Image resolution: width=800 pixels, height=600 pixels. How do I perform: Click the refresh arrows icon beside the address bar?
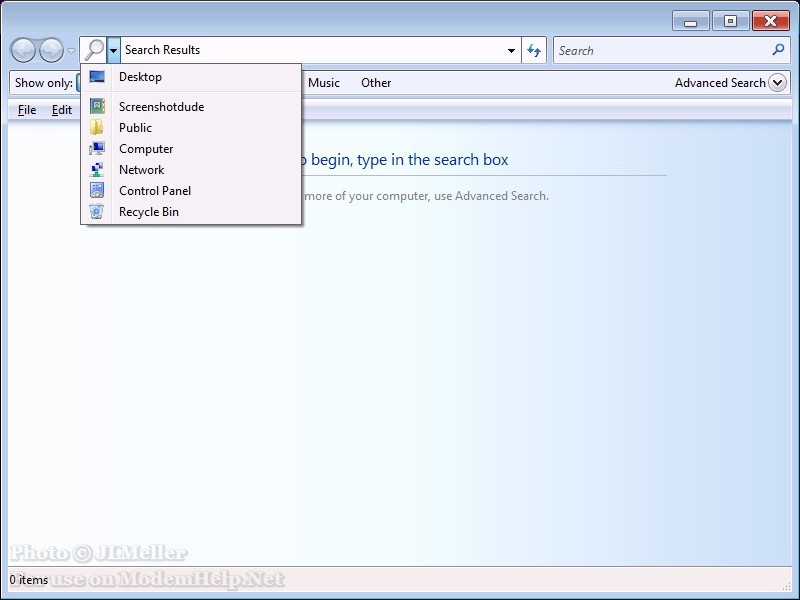pos(534,50)
